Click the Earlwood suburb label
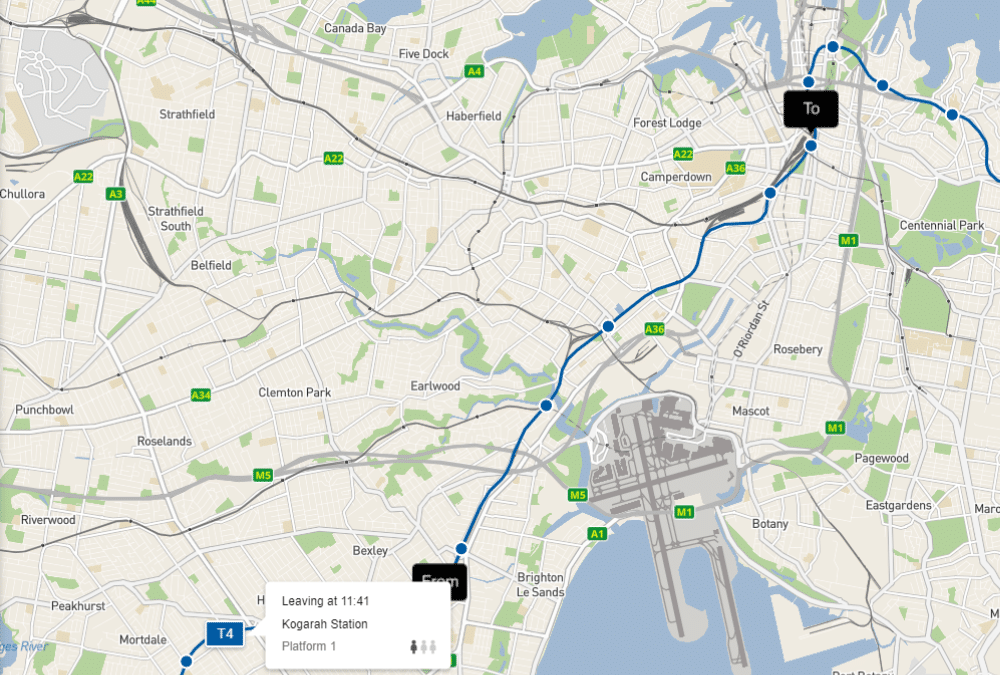Screen dimensions: 1000x675 point(435,386)
